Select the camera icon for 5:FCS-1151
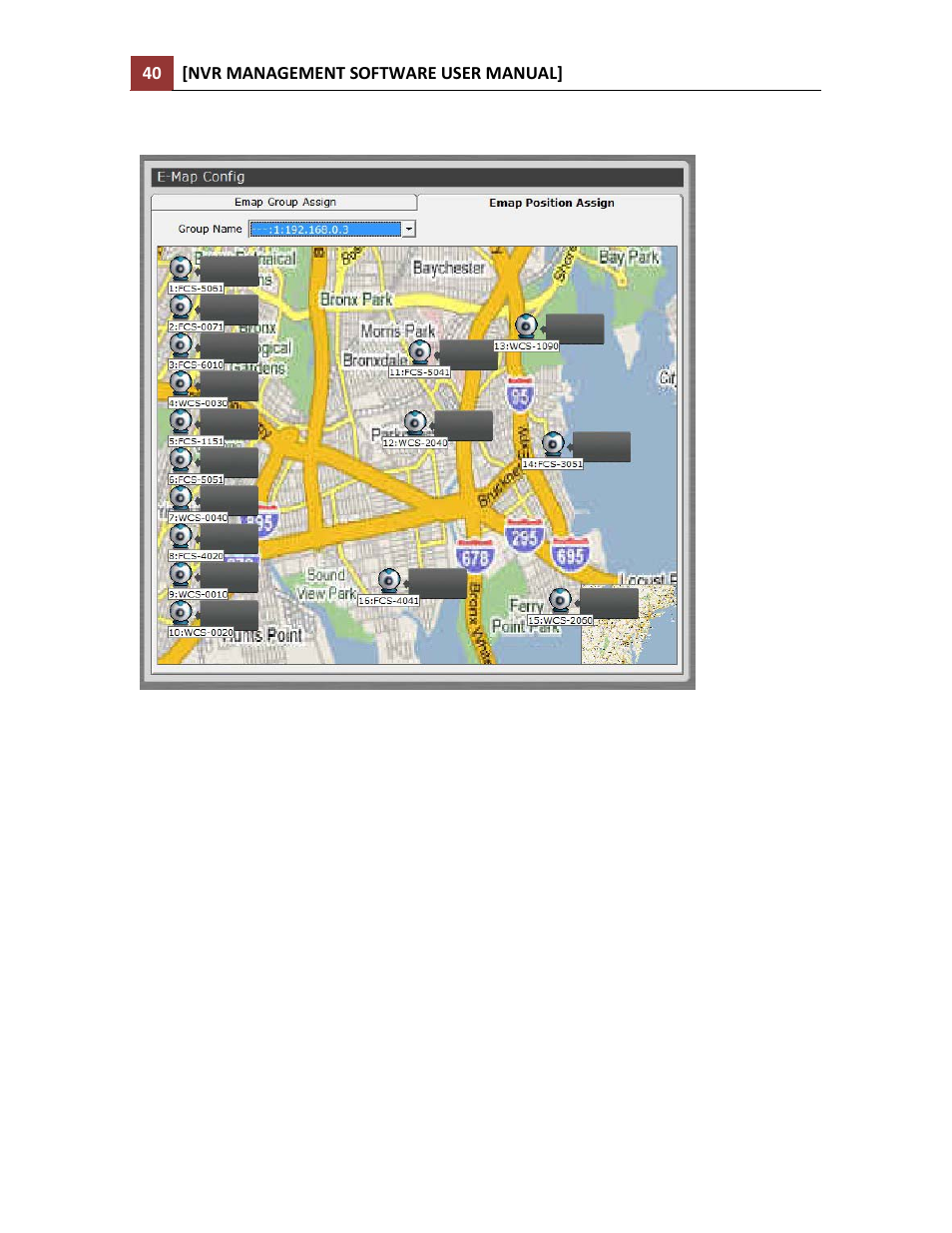Viewport: 952px width, 1233px height. tap(181, 421)
